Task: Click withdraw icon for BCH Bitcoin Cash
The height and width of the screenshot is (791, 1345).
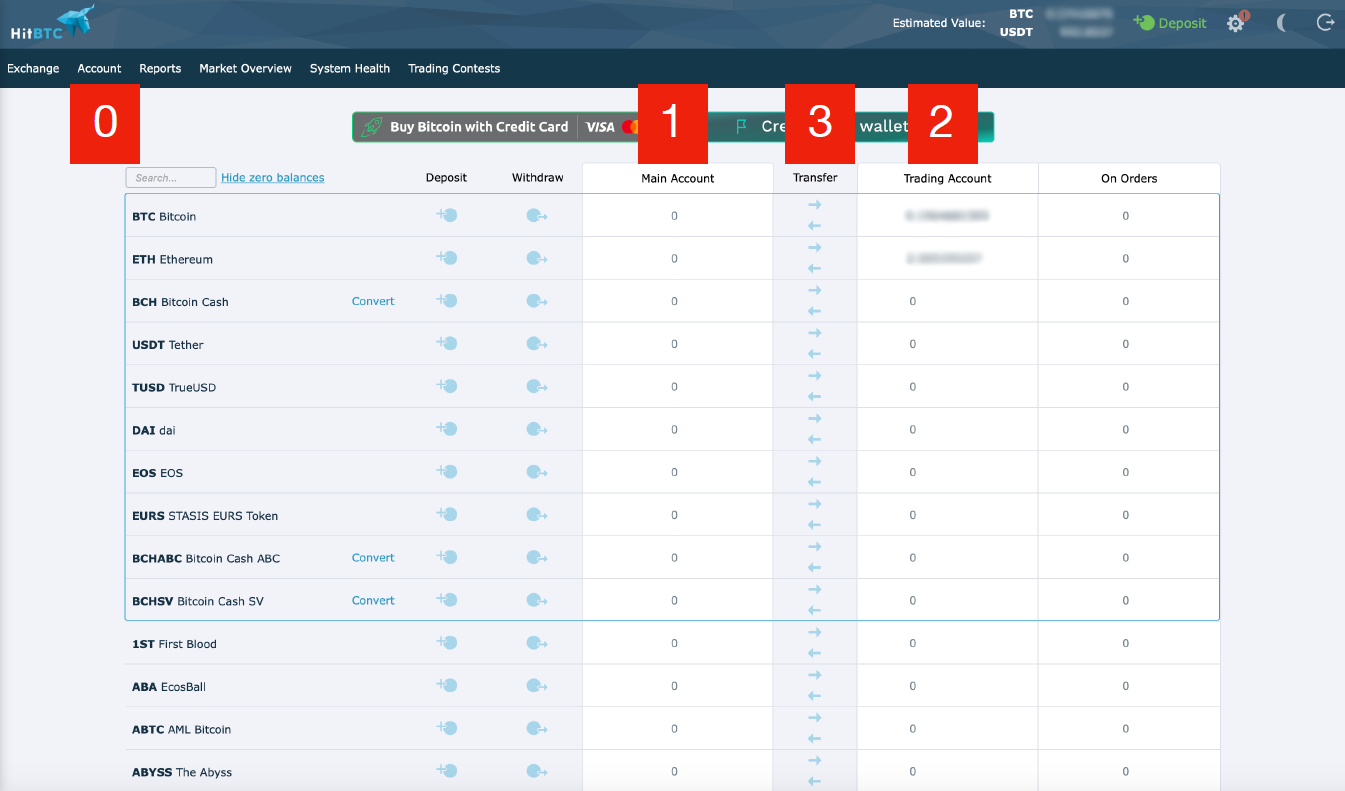Action: [537, 302]
